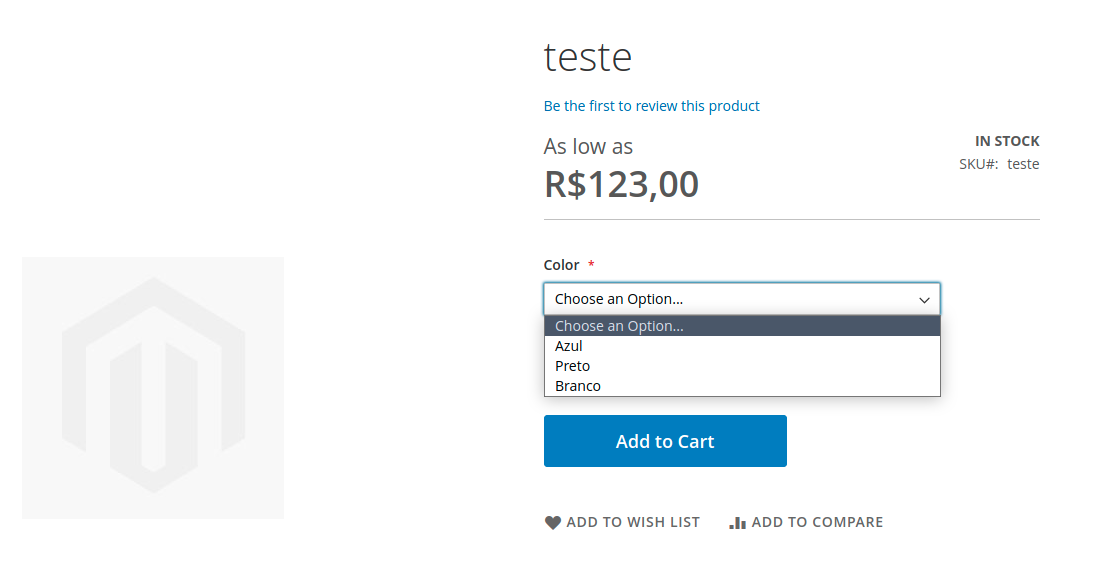Click the ADD TO COMPARE text
Viewport: 1098px width, 584px height.
click(817, 522)
